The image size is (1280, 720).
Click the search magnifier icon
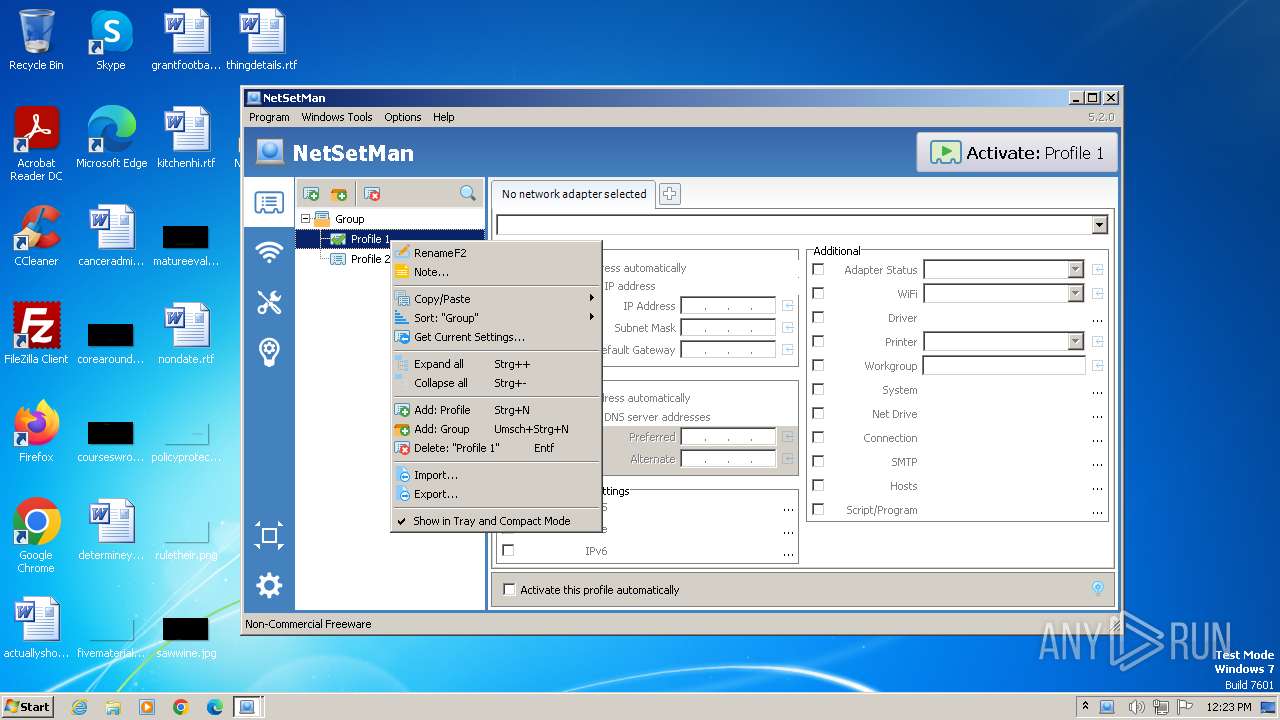pos(467,194)
